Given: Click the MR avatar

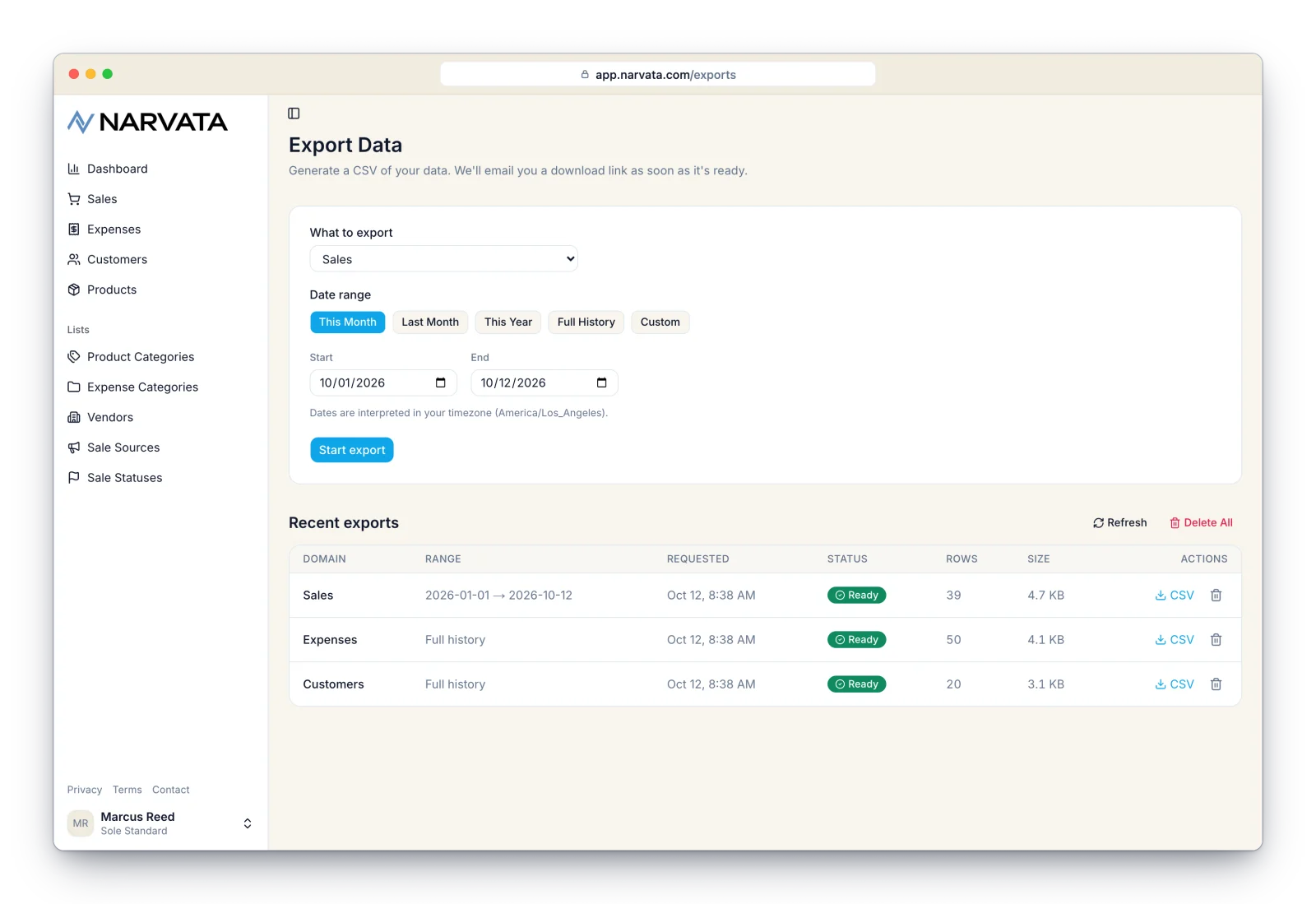Looking at the screenshot, I should coord(81,823).
